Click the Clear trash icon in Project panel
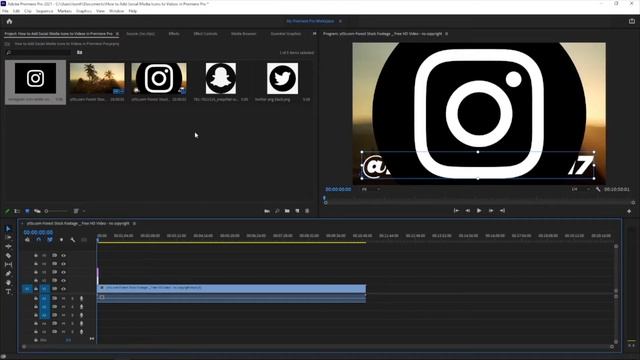 (307, 211)
